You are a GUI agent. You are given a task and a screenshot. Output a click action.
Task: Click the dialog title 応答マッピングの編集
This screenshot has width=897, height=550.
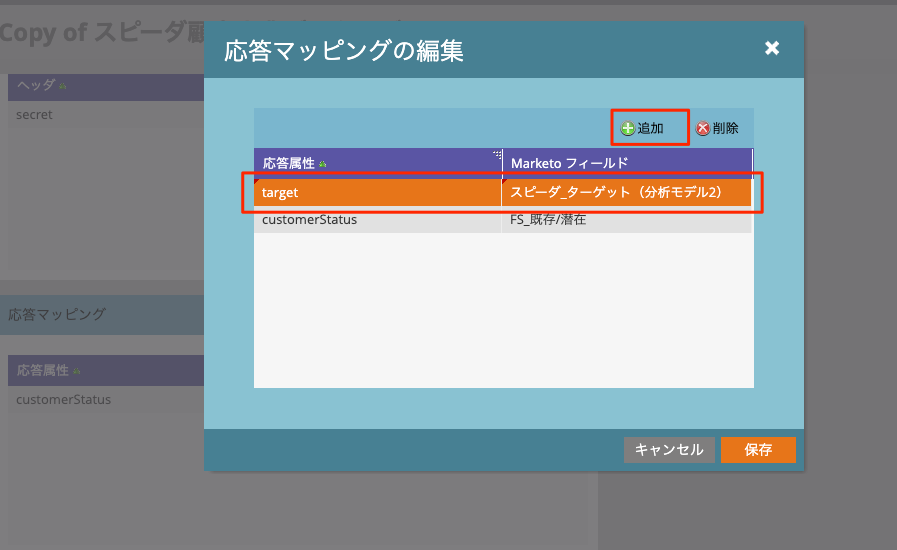(344, 51)
